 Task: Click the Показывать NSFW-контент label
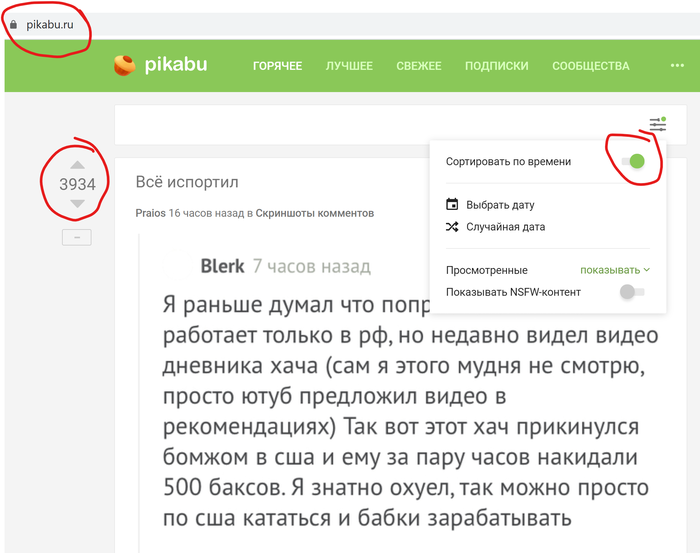point(513,292)
